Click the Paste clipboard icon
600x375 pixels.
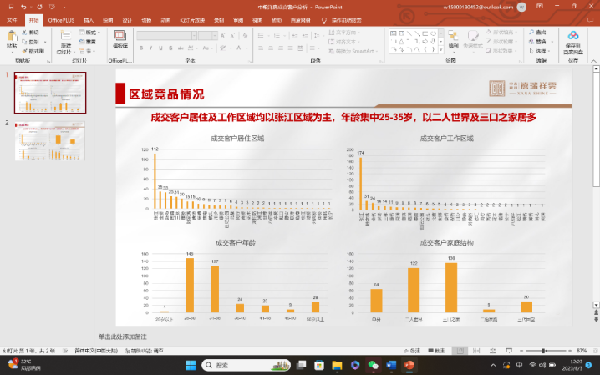pyautogui.click(x=12, y=38)
